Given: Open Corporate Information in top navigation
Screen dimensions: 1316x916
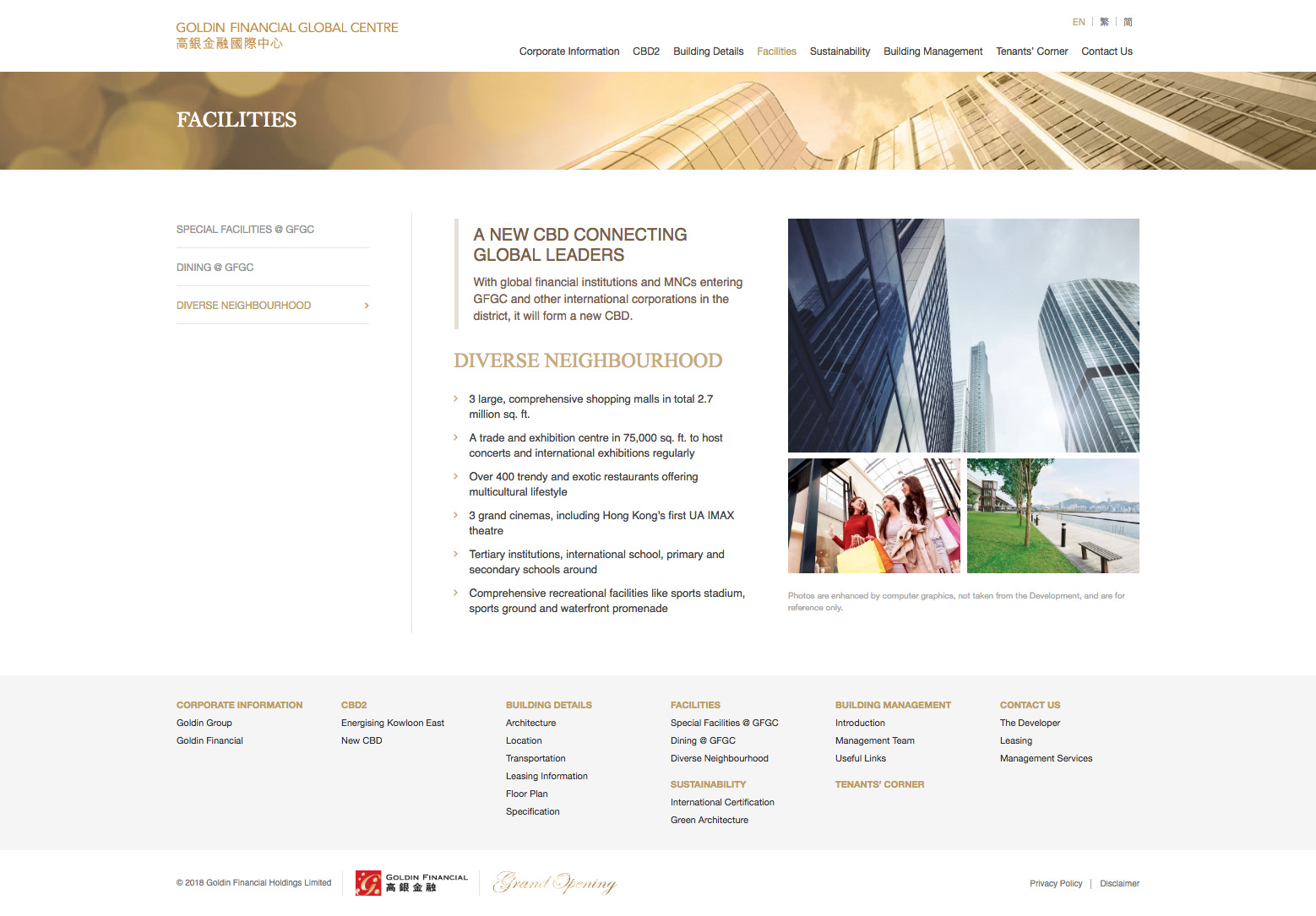Looking at the screenshot, I should 569,51.
